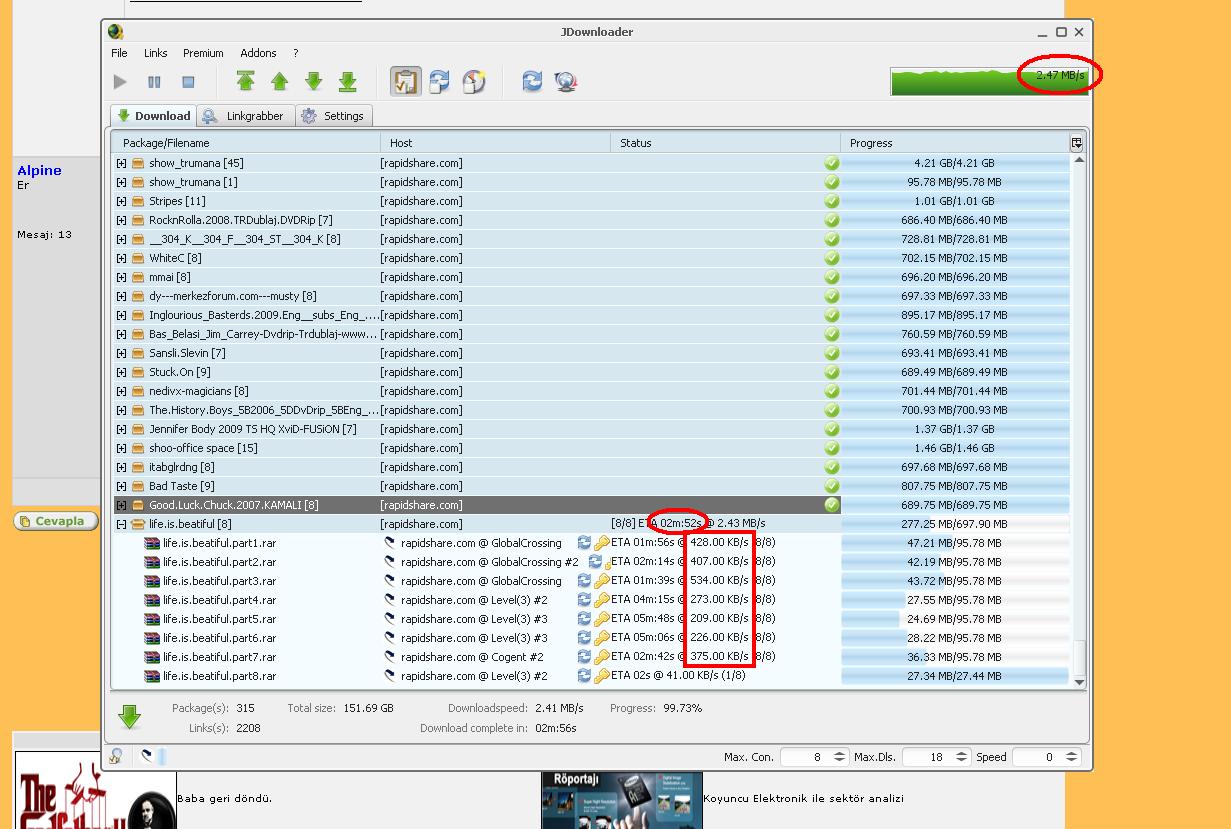Move selection to top with the topmost-arrow icon
The image size is (1231, 829).
pos(245,81)
